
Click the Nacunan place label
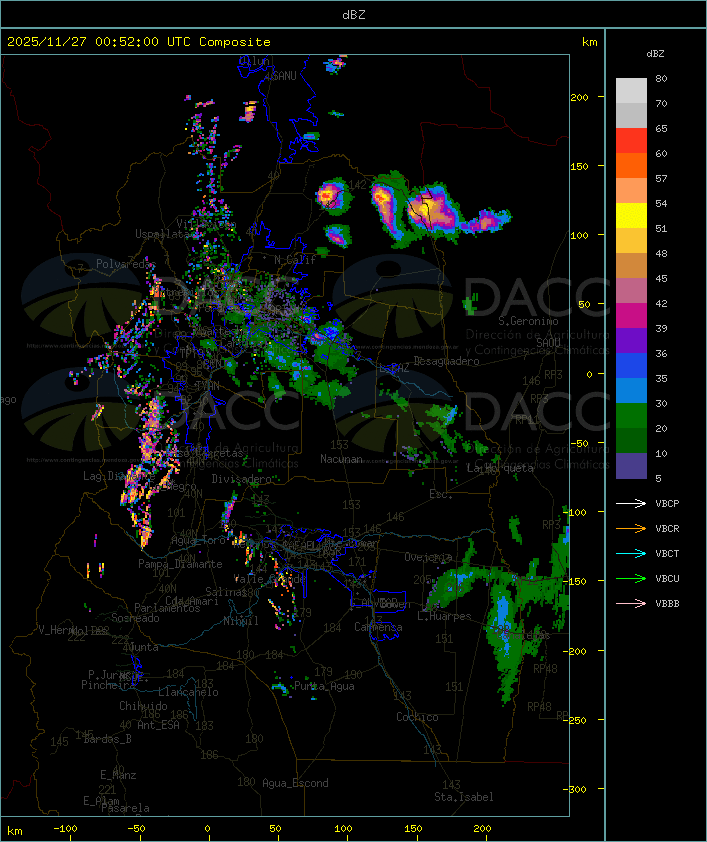click(341, 459)
